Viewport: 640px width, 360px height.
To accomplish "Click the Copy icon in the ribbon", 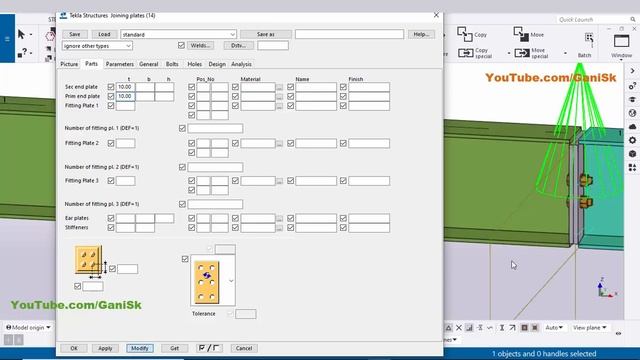I will (x=464, y=34).
